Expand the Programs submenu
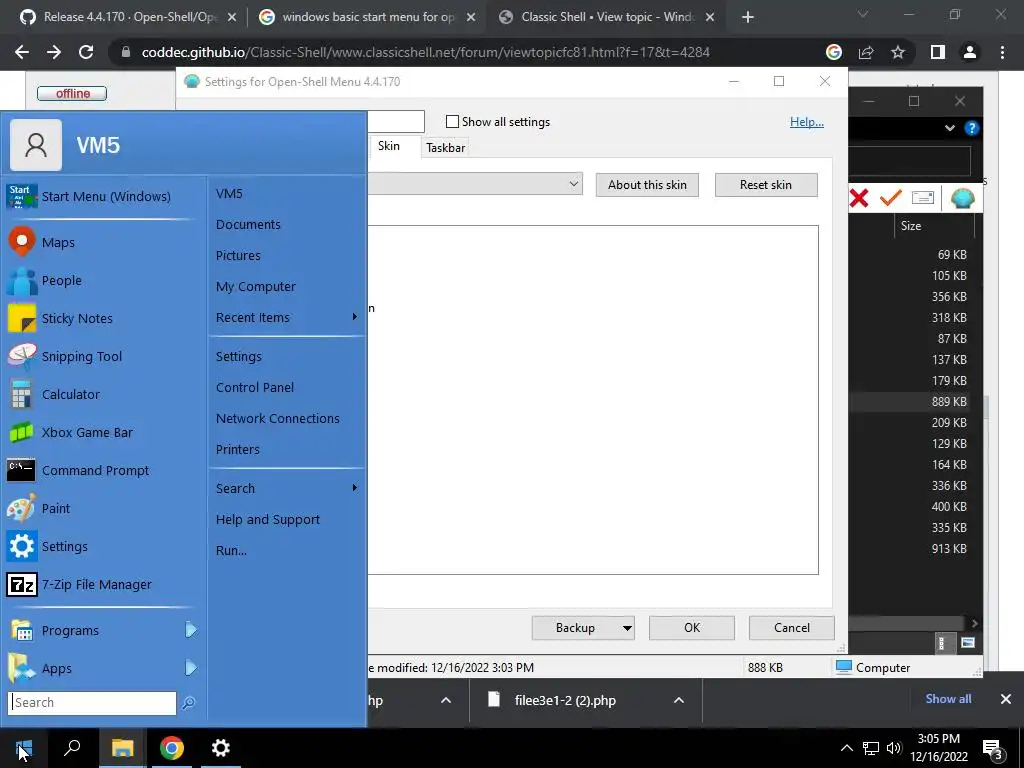The image size is (1024, 768). pyautogui.click(x=190, y=630)
